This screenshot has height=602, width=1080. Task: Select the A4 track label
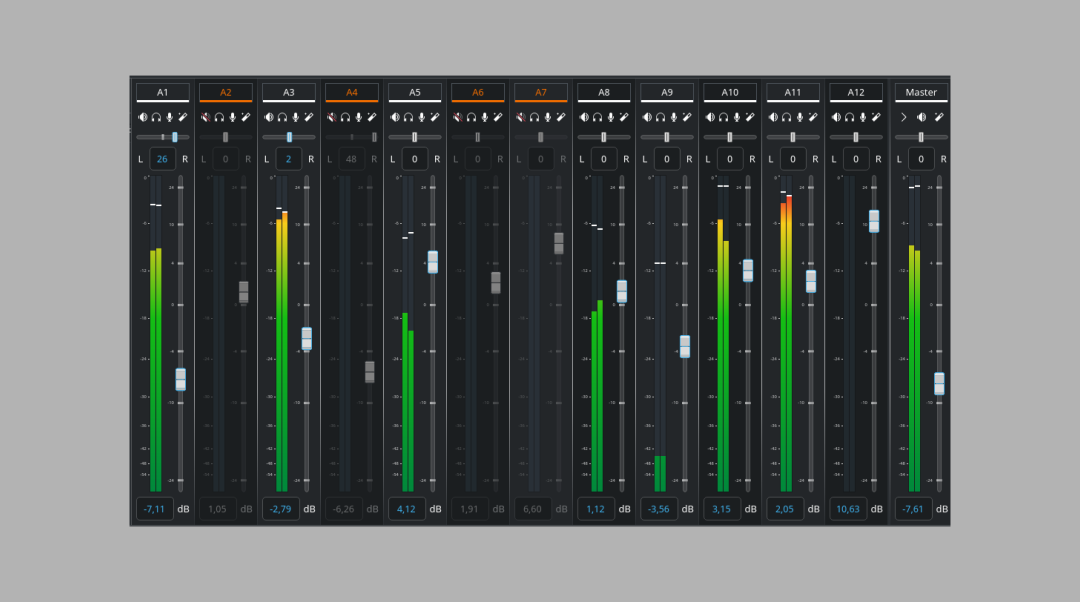pos(352,92)
